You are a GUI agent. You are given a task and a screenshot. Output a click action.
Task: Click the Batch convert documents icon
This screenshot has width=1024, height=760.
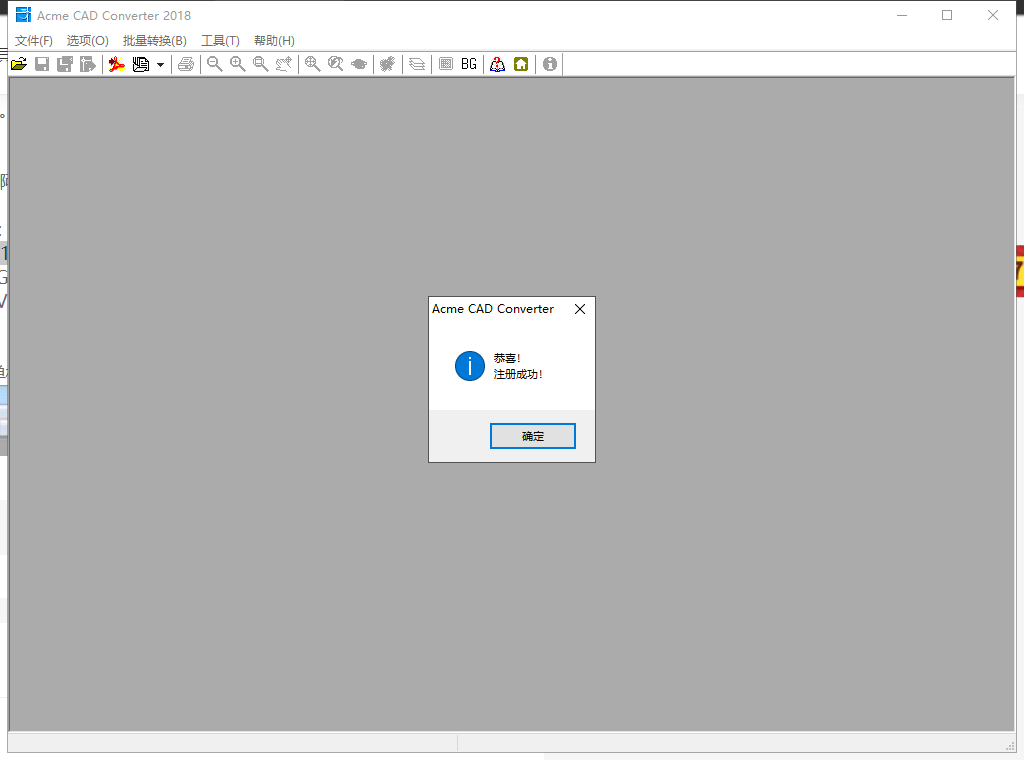pyautogui.click(x=140, y=64)
